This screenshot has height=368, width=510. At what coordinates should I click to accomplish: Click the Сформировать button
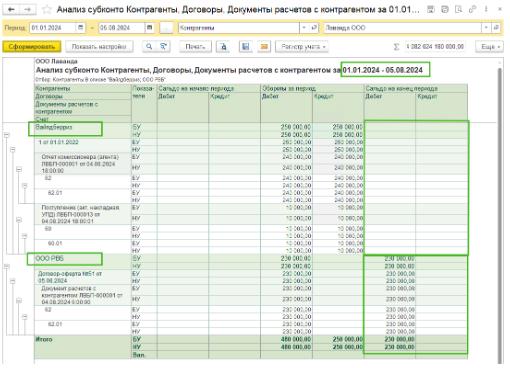pyautogui.click(x=32, y=47)
